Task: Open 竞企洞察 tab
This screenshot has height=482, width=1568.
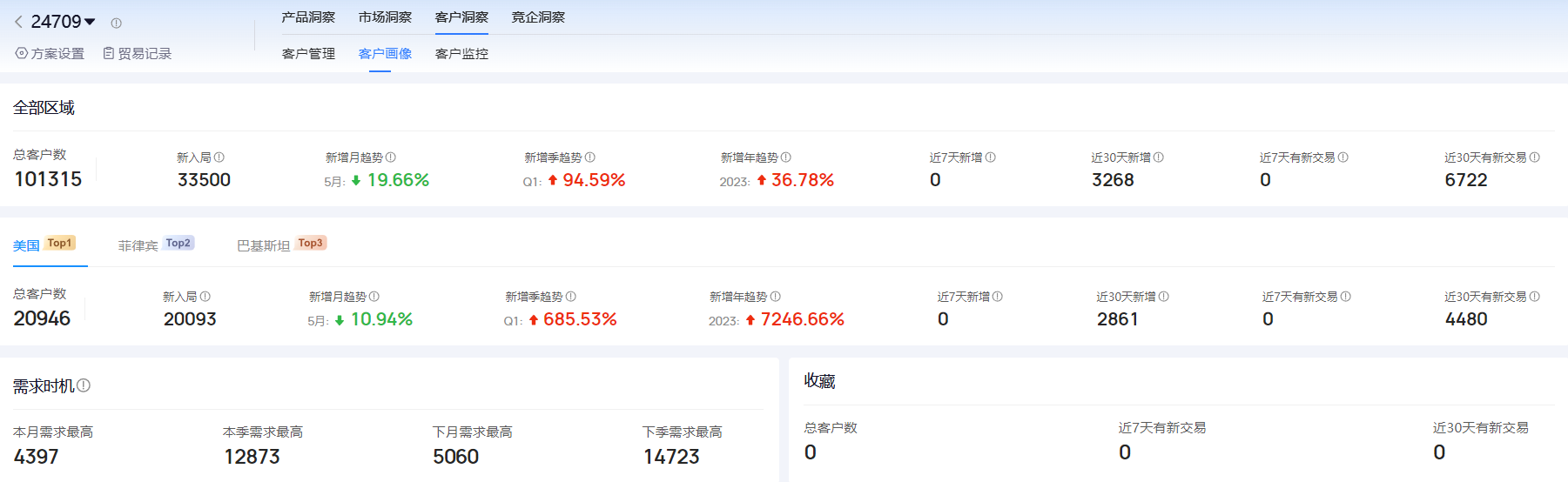Action: tap(538, 17)
